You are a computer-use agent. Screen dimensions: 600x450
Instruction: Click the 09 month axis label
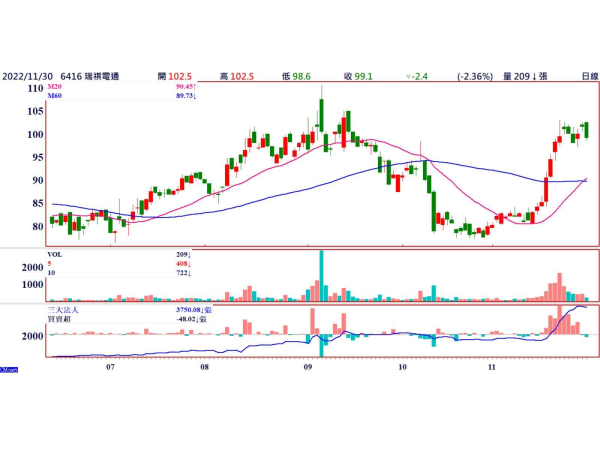[308, 367]
